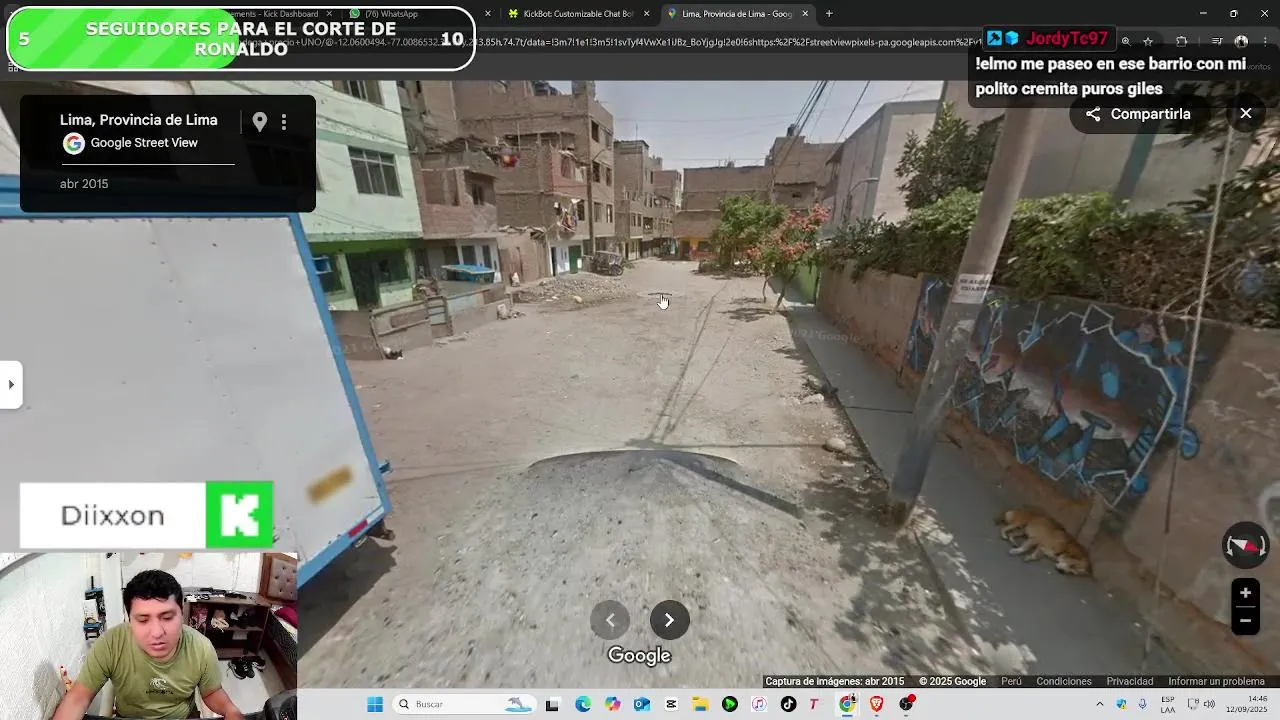Open the green play-button app in taskbar
The image size is (1280, 720).
[730, 705]
